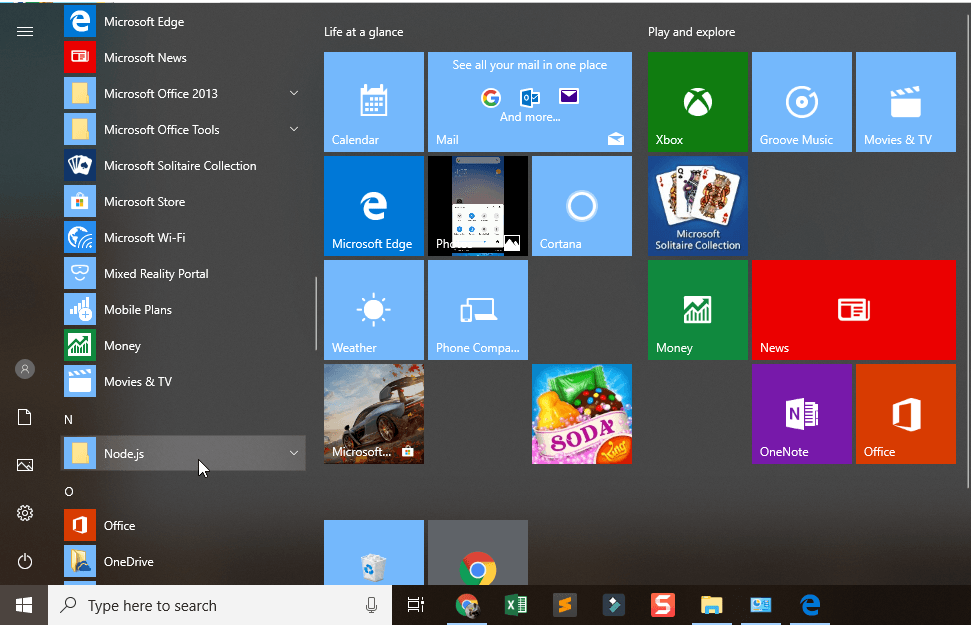Open the Documents shortcut in Start sidebar
977x625 pixels.
[x=25, y=417]
